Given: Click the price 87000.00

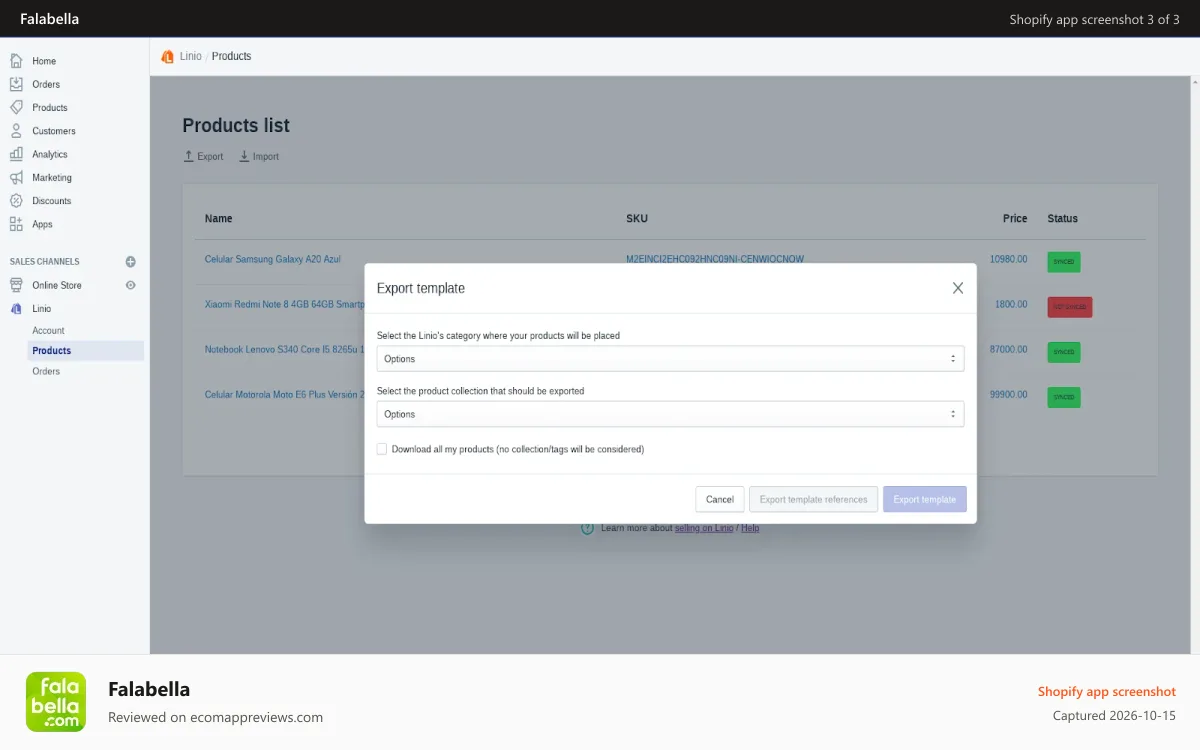Looking at the screenshot, I should coord(1008,350).
